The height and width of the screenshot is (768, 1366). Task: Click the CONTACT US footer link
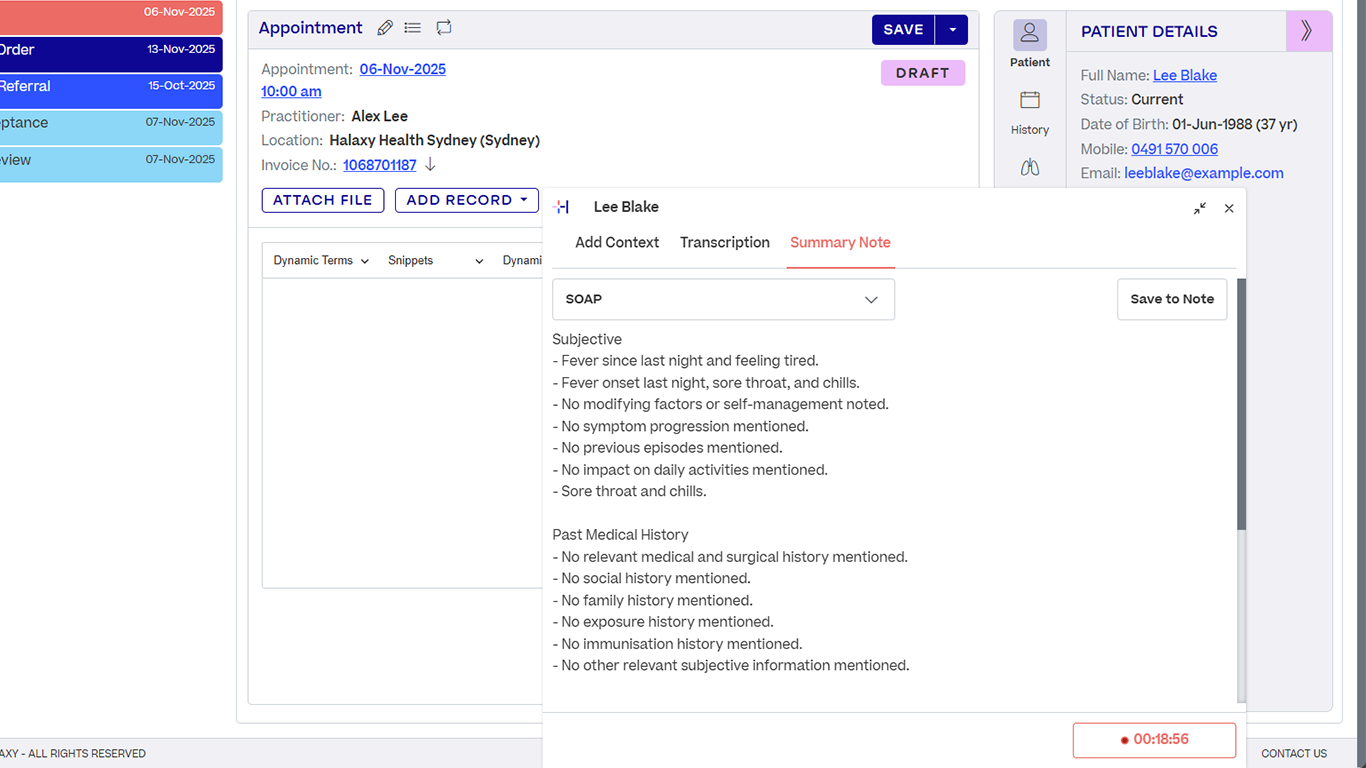point(1294,753)
